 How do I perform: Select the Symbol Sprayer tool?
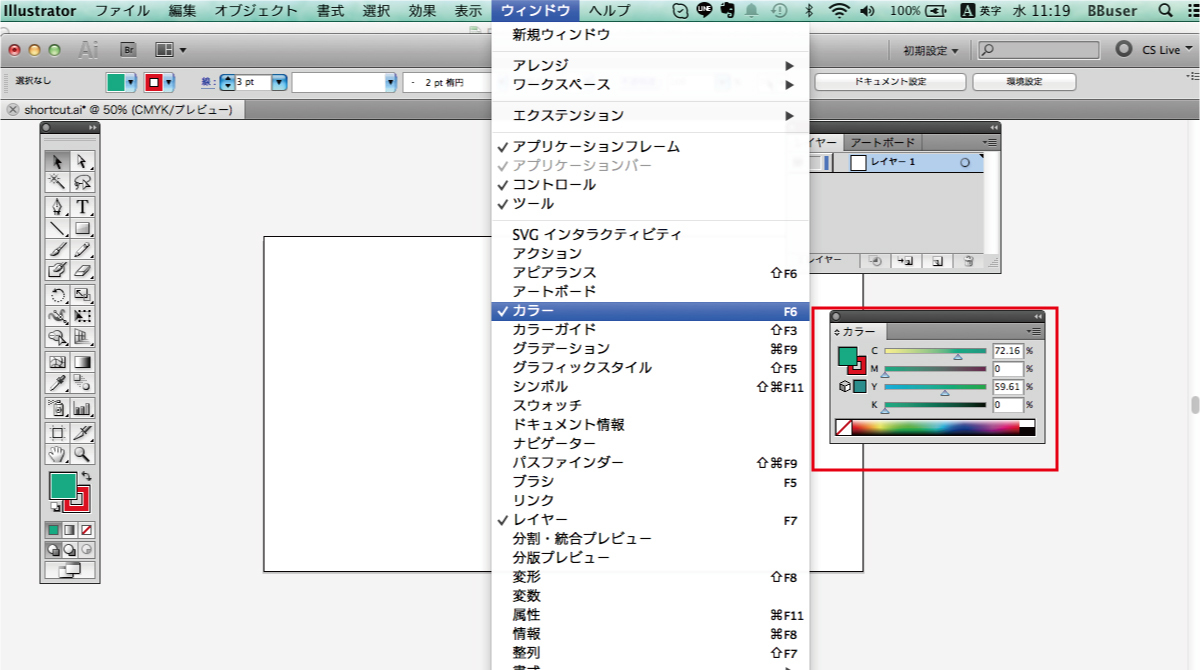pyautogui.click(x=57, y=408)
